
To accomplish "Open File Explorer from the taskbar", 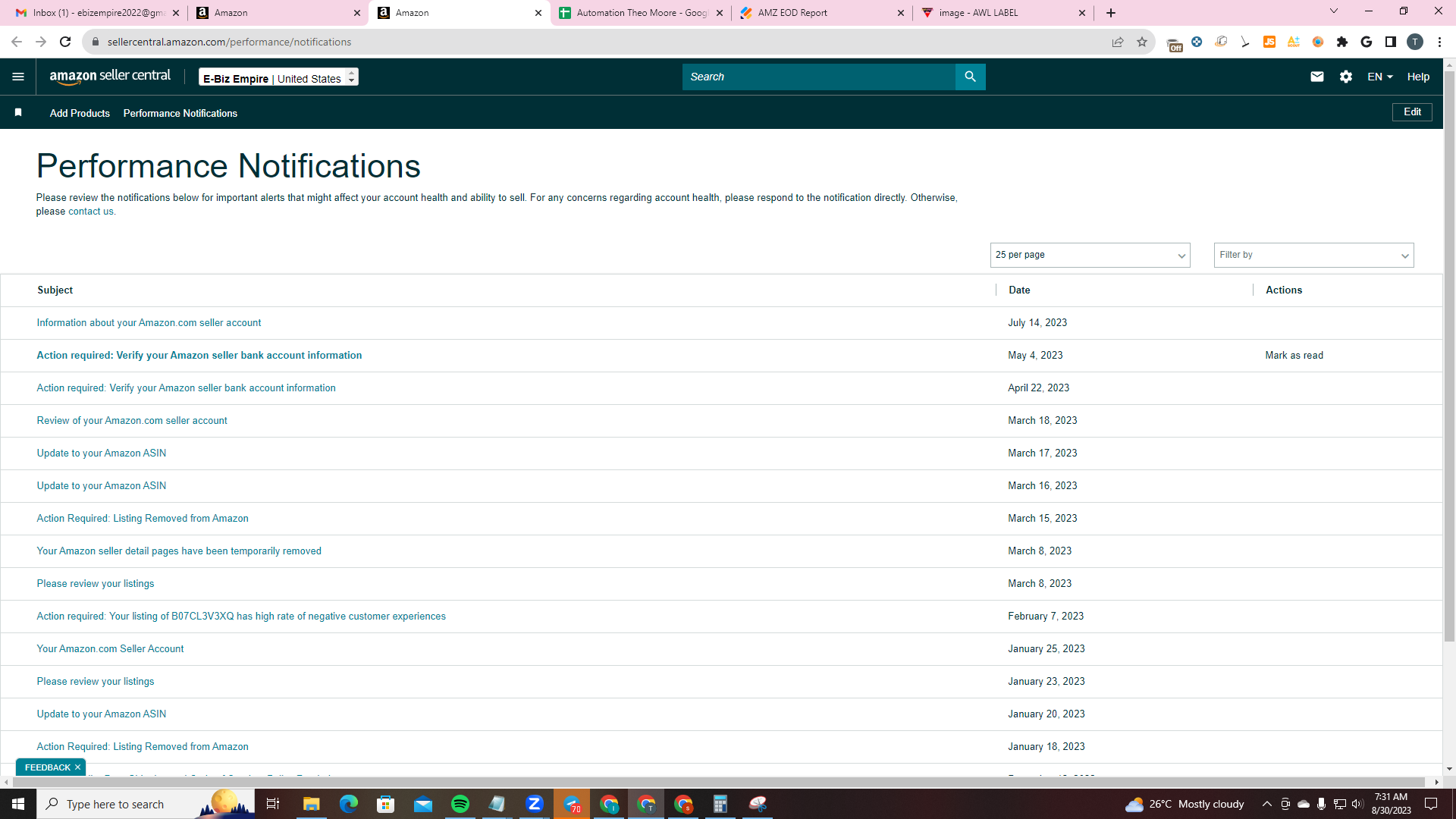I will (x=312, y=804).
